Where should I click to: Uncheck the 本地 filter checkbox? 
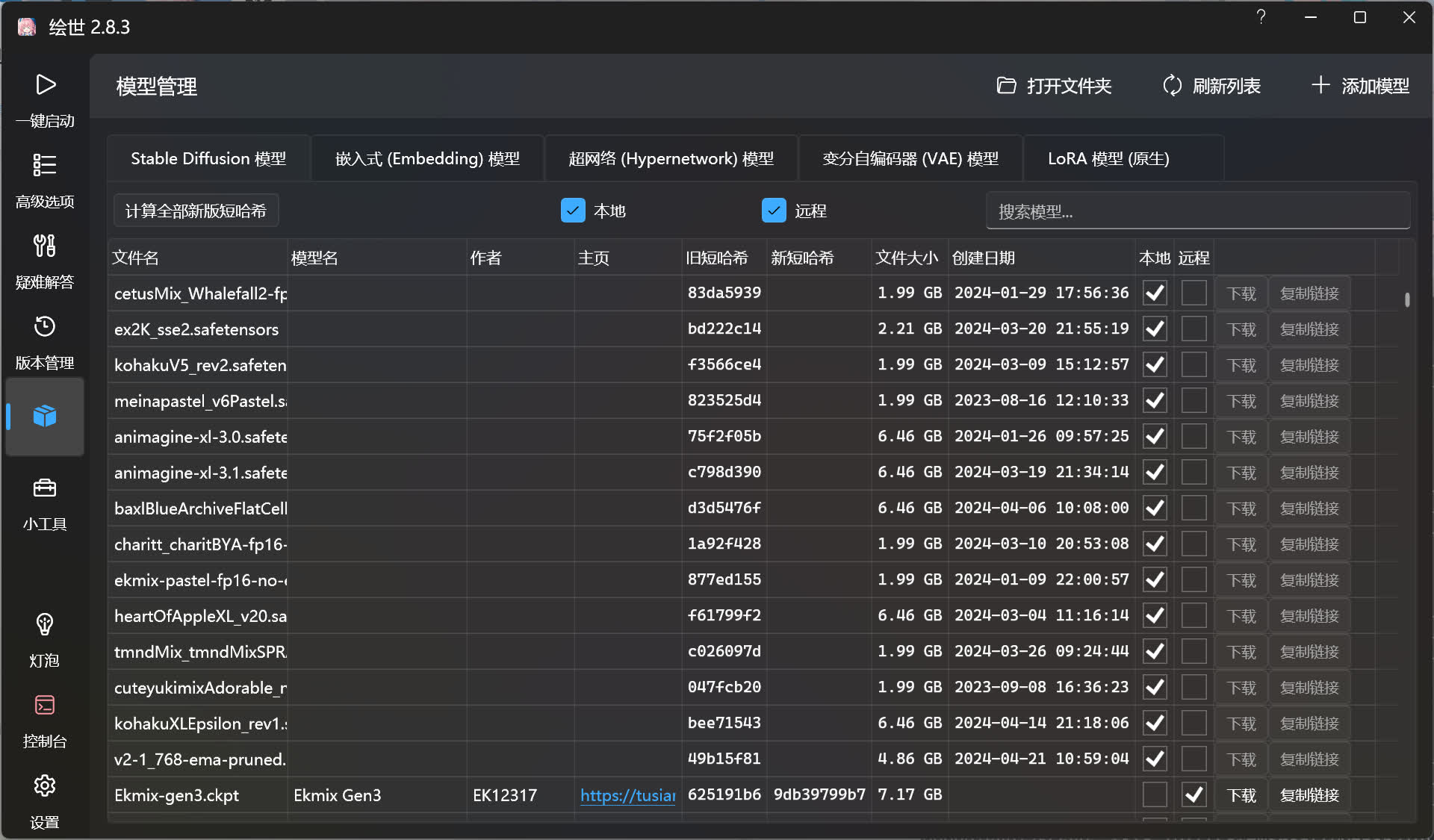click(573, 211)
